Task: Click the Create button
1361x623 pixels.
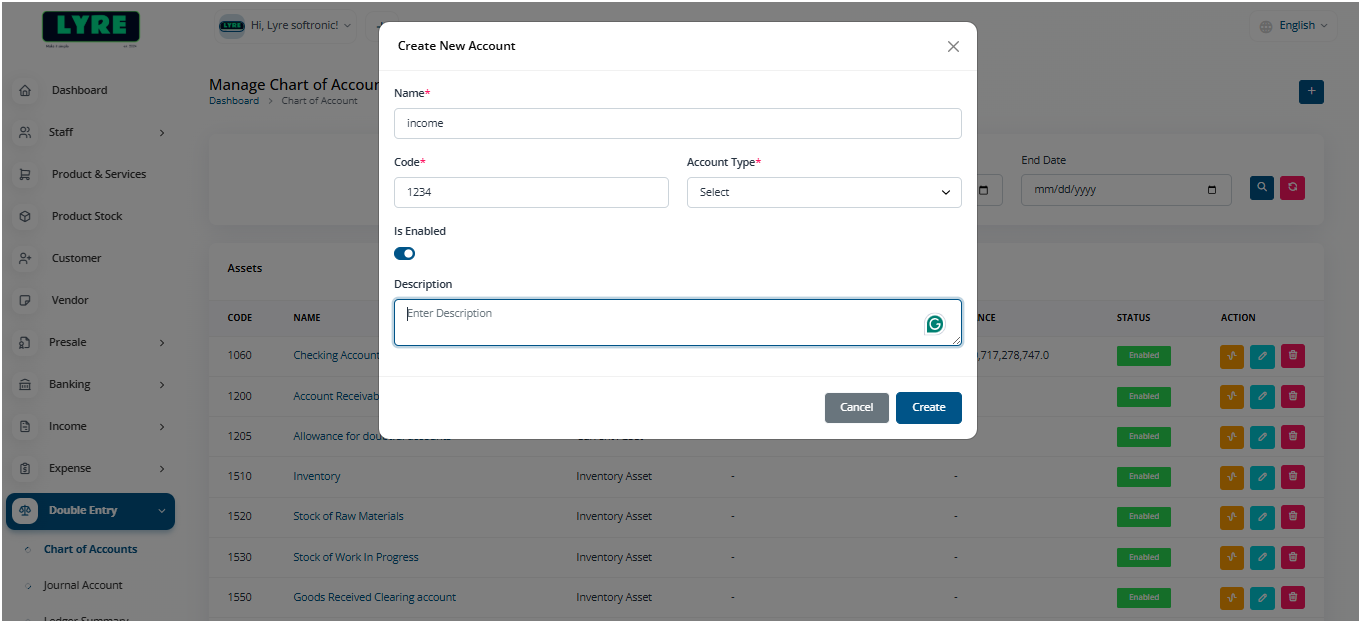Action: [x=928, y=407]
